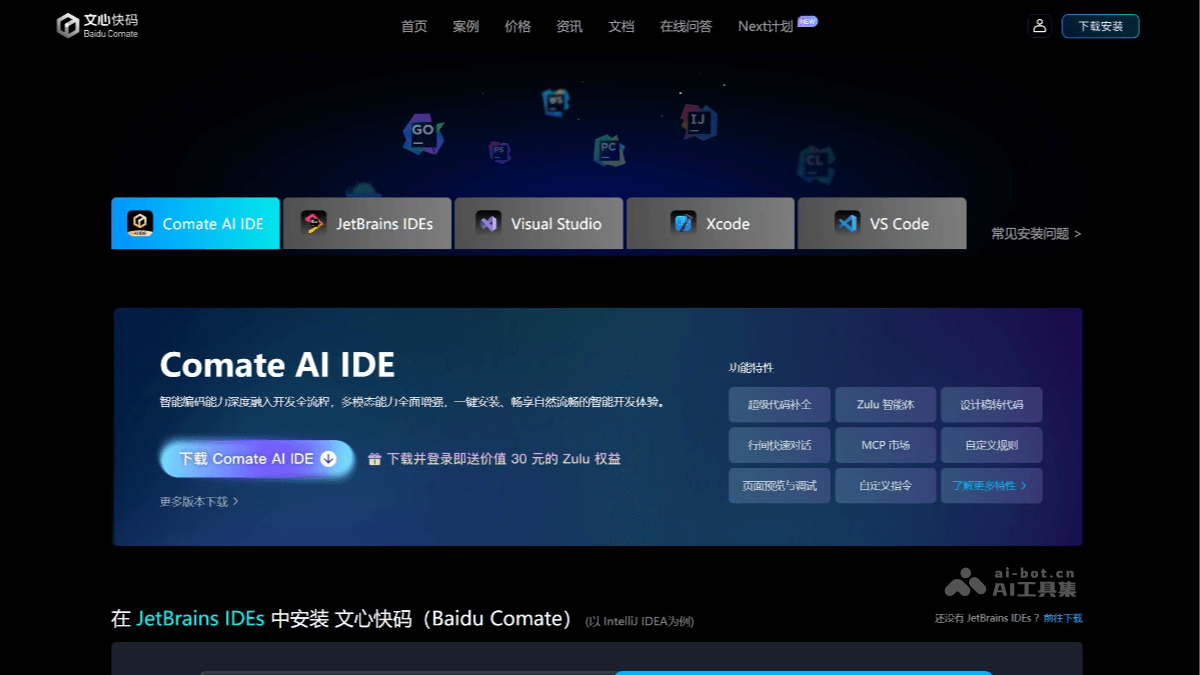Switch to the Visual Studio tab
Screen dimensions: 1200x675
tap(539, 223)
